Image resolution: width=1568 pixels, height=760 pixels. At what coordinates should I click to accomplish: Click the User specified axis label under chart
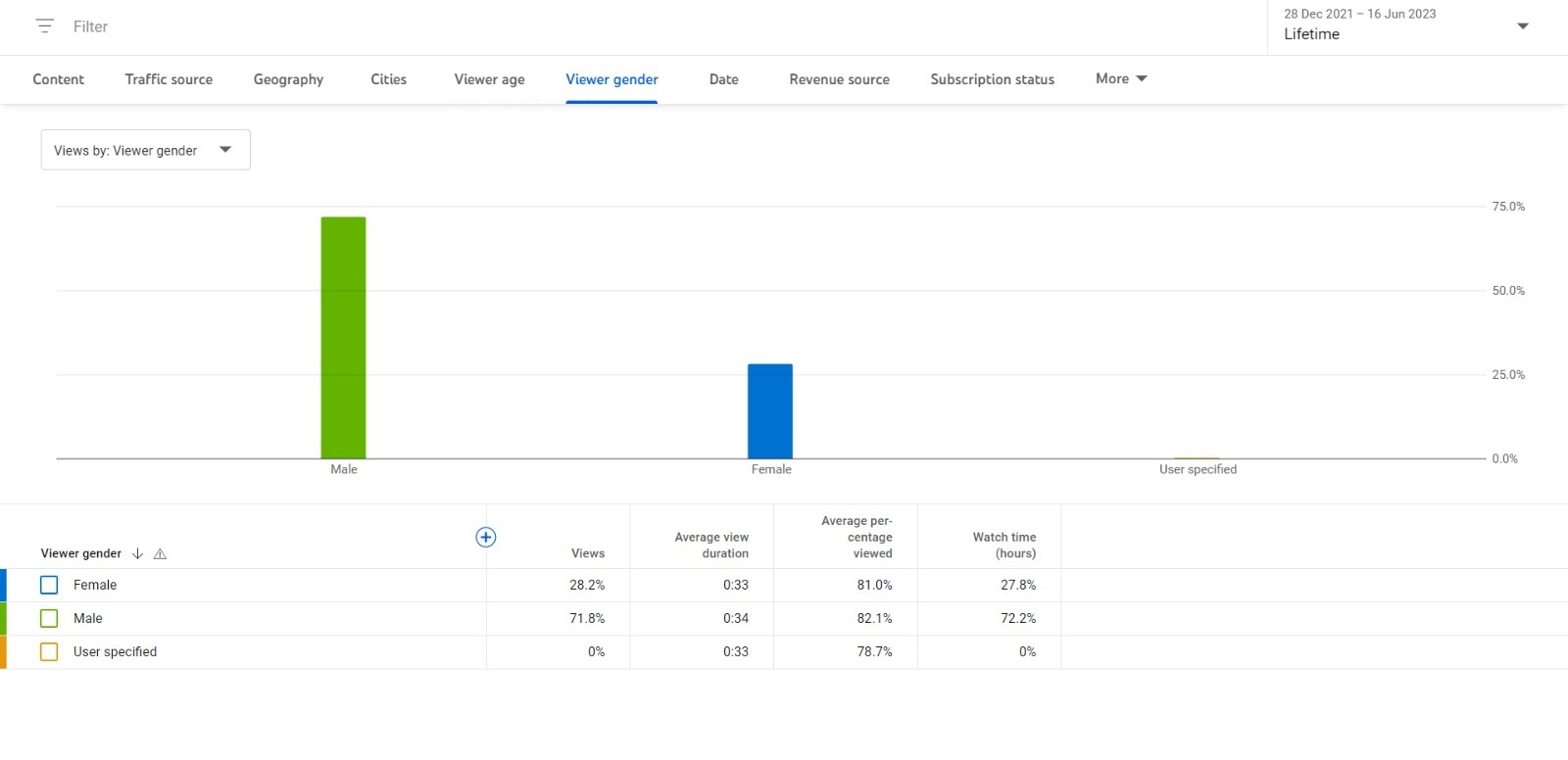[1198, 469]
